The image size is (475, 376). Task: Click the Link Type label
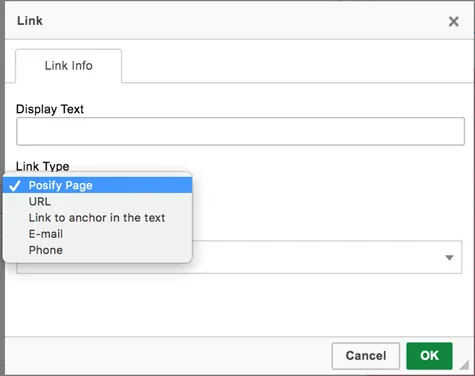tap(43, 166)
